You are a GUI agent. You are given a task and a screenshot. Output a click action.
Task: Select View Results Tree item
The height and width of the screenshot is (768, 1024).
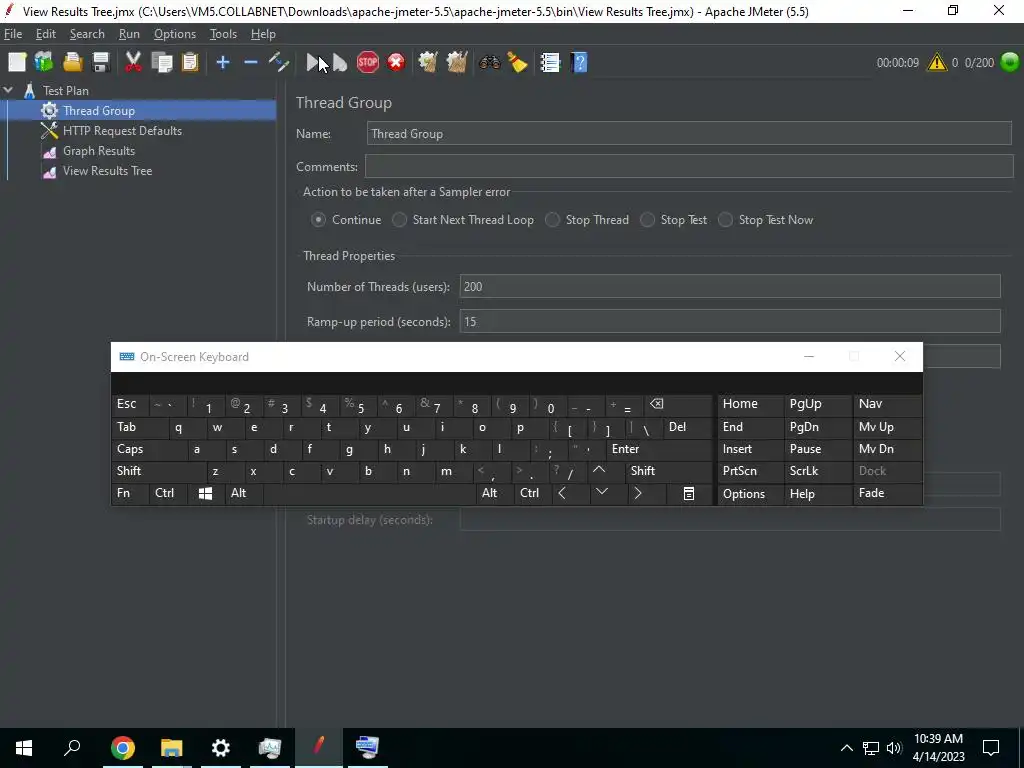tap(107, 170)
